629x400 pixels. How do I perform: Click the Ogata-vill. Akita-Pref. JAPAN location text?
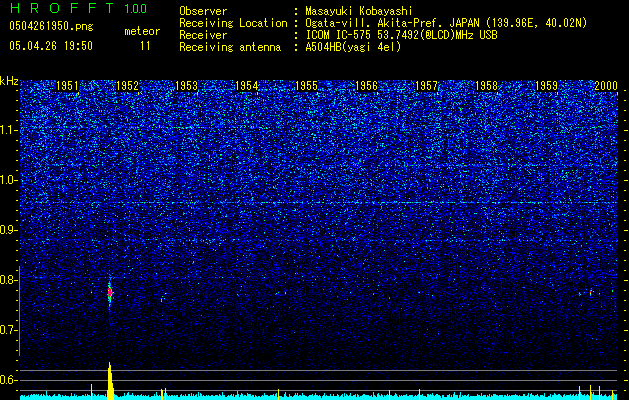[446, 23]
